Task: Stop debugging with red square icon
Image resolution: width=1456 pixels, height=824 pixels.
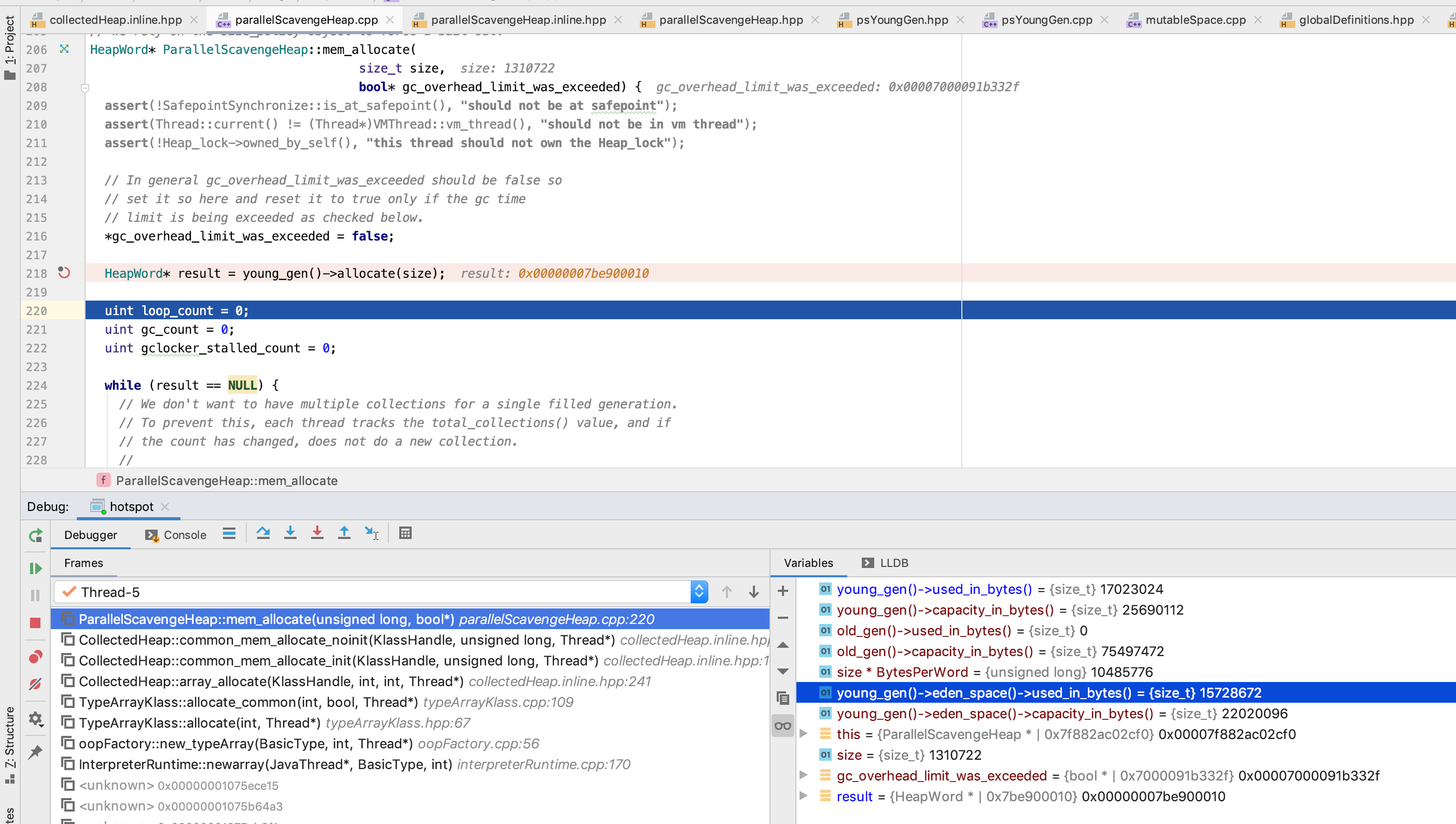Action: click(35, 622)
